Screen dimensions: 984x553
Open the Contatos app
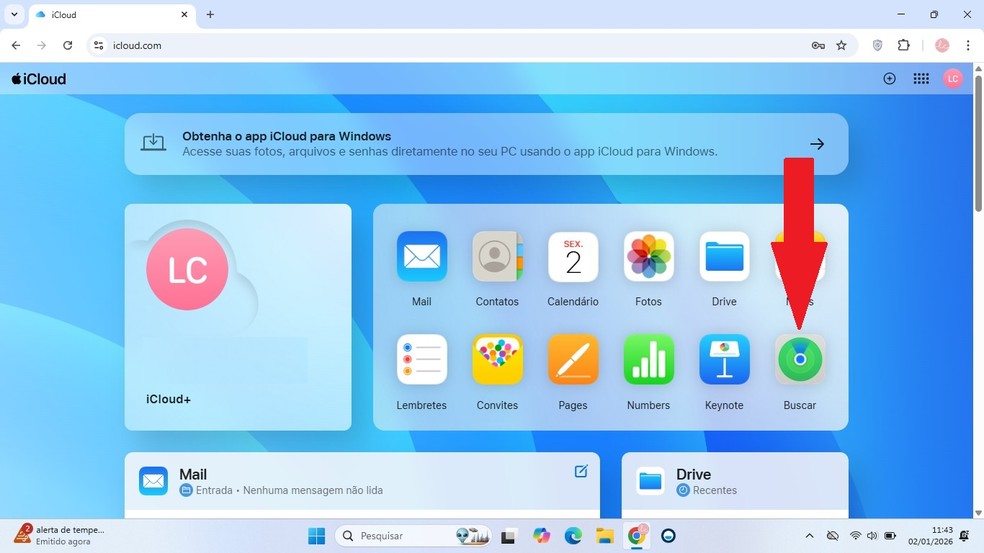coord(497,257)
